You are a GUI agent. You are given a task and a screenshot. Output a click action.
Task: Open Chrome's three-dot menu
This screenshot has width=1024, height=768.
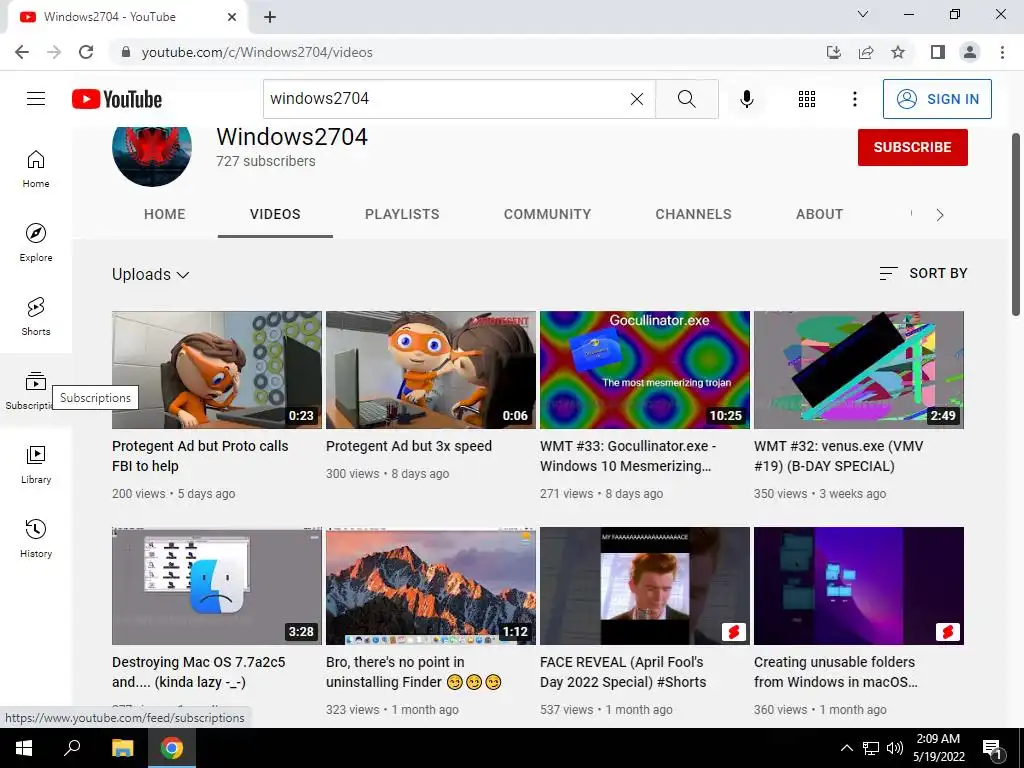point(1002,52)
